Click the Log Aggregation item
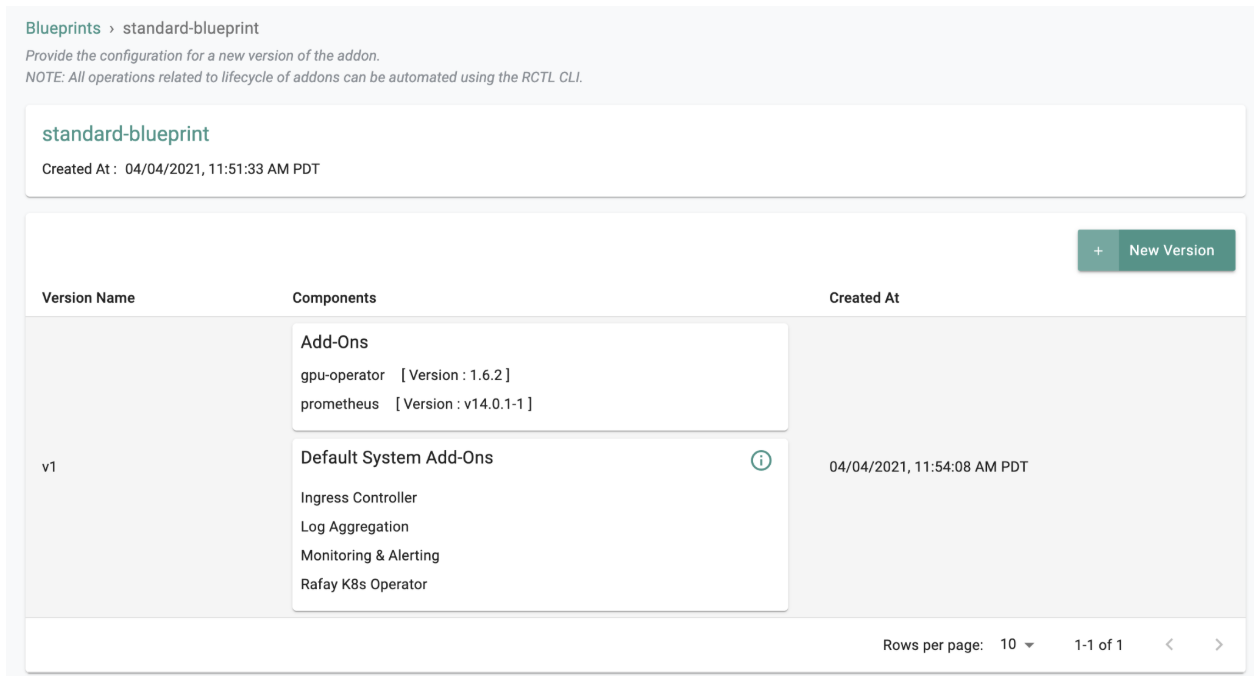 pyautogui.click(x=355, y=526)
